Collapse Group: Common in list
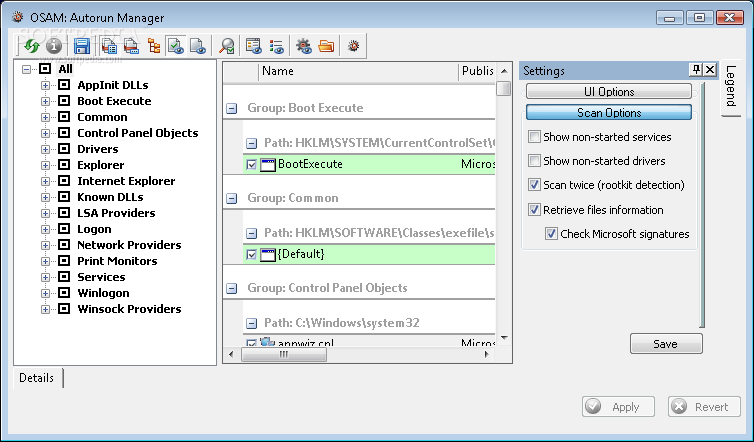Screen dimensions: 754x442 coord(232,198)
